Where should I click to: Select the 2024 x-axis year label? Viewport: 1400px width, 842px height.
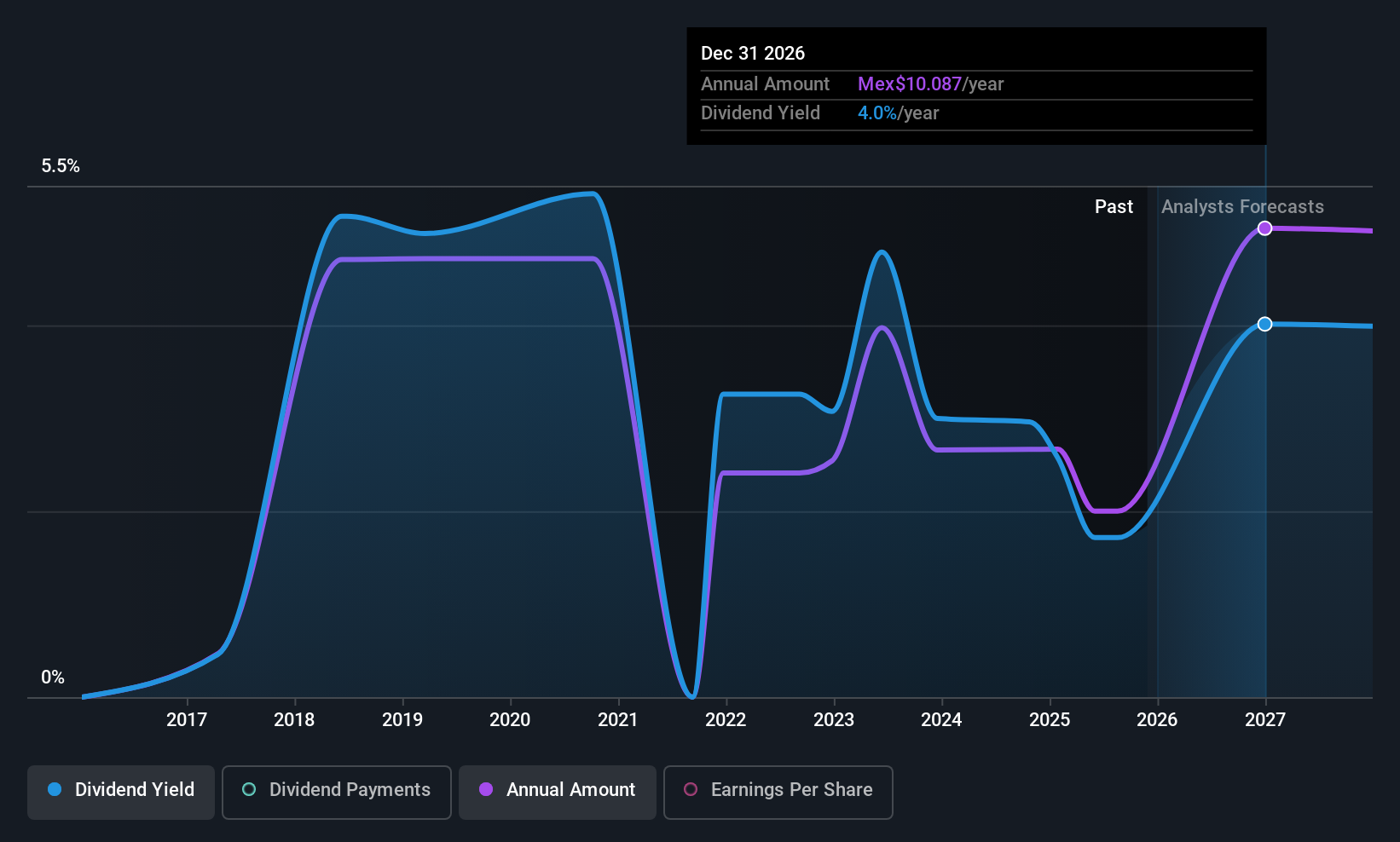point(941,720)
